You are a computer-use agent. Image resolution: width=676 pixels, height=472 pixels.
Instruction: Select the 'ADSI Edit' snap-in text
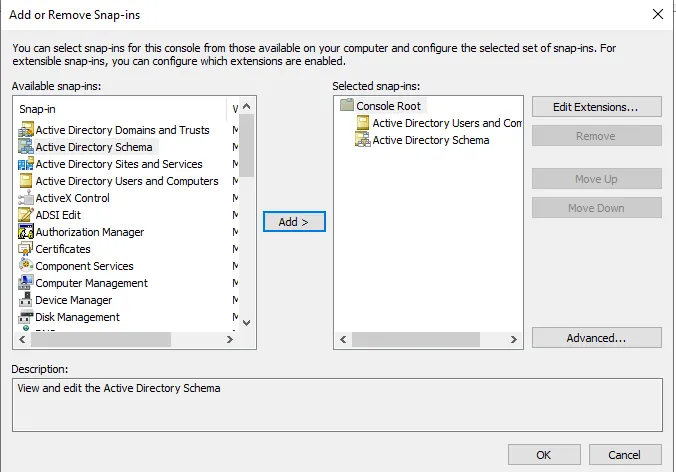[58, 215]
